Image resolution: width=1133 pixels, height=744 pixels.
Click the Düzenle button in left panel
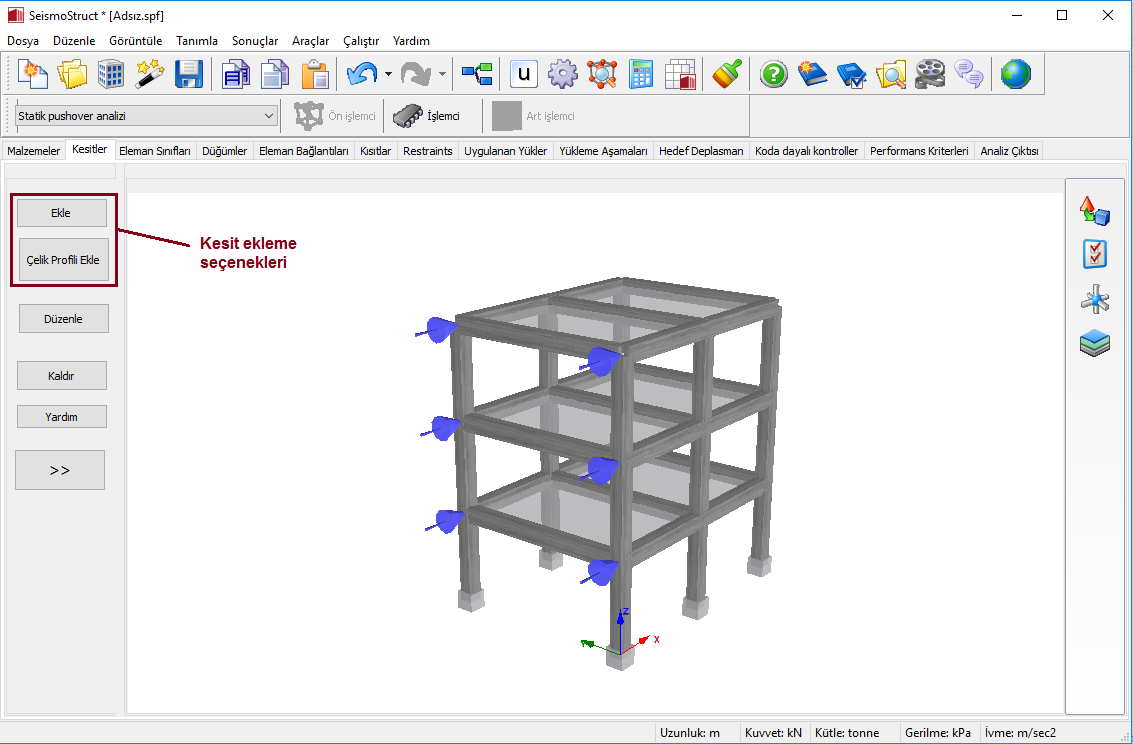pos(63,319)
